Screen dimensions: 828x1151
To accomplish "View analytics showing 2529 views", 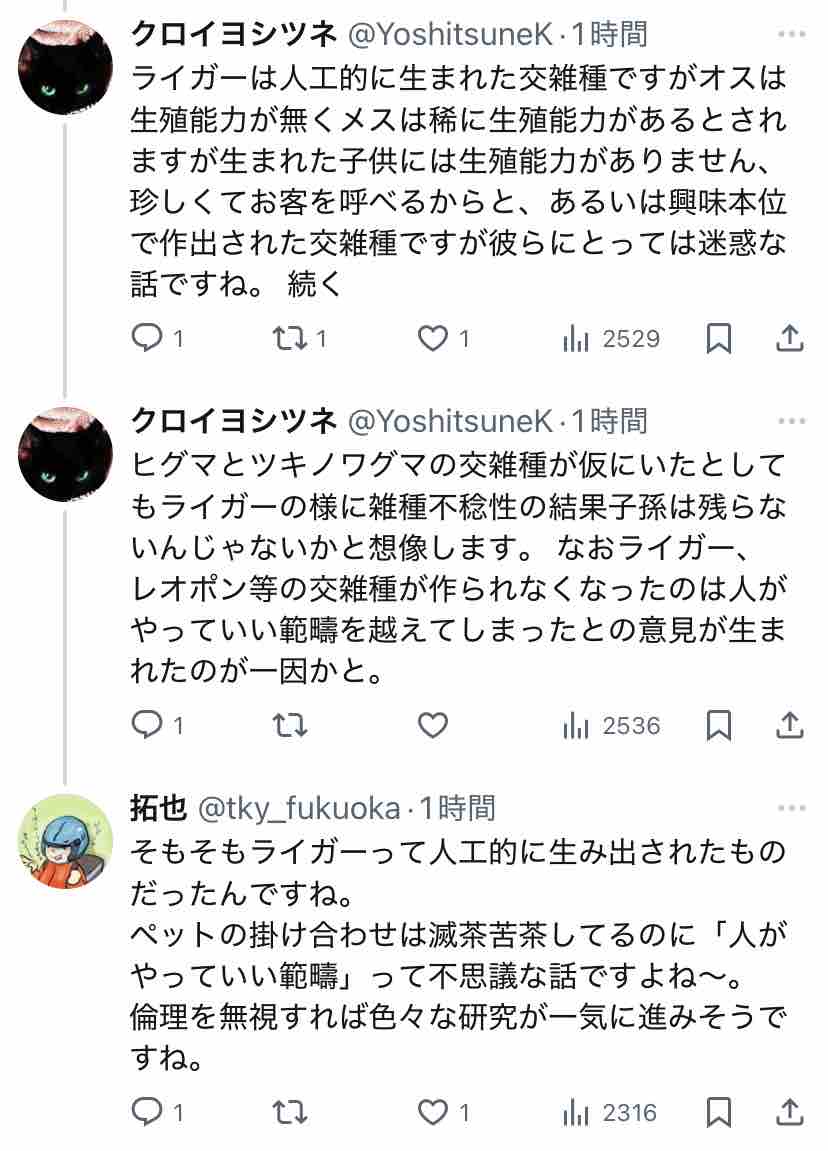I will click(611, 338).
